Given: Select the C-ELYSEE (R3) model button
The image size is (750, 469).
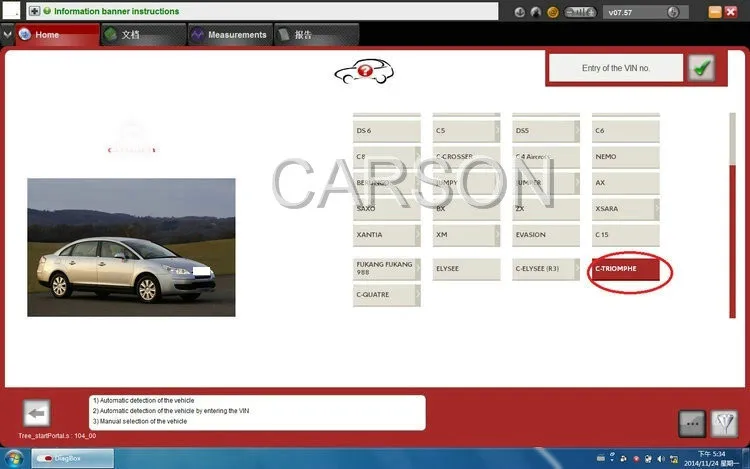Looking at the screenshot, I should coord(545,269).
